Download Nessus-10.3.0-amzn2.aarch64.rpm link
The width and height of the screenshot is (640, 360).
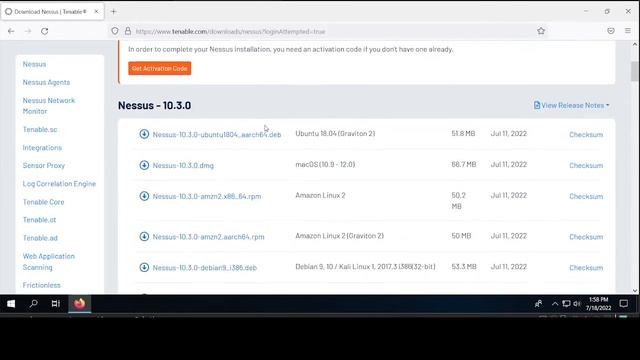[209, 237]
